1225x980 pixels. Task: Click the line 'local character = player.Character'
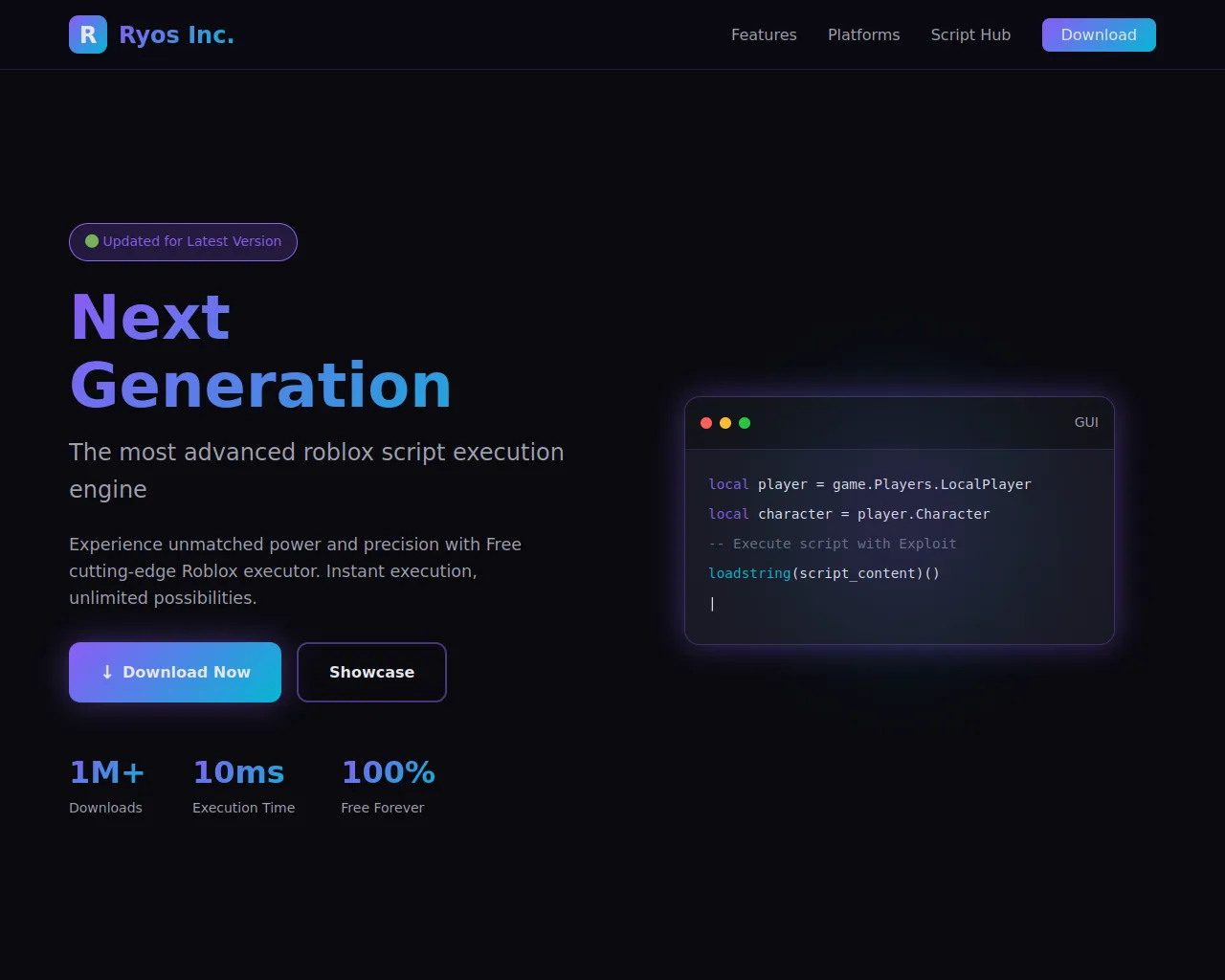[849, 514]
